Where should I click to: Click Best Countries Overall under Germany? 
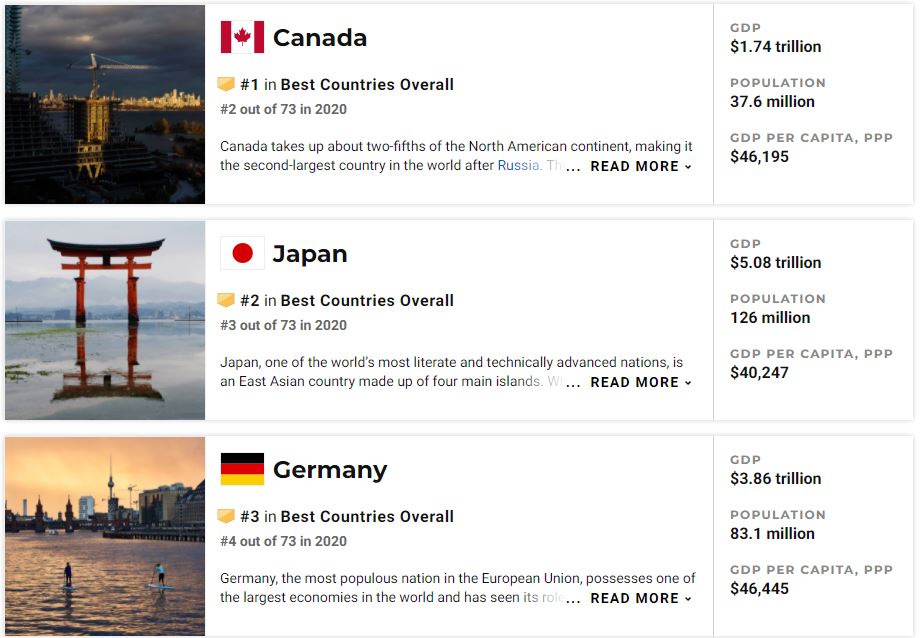(x=367, y=517)
